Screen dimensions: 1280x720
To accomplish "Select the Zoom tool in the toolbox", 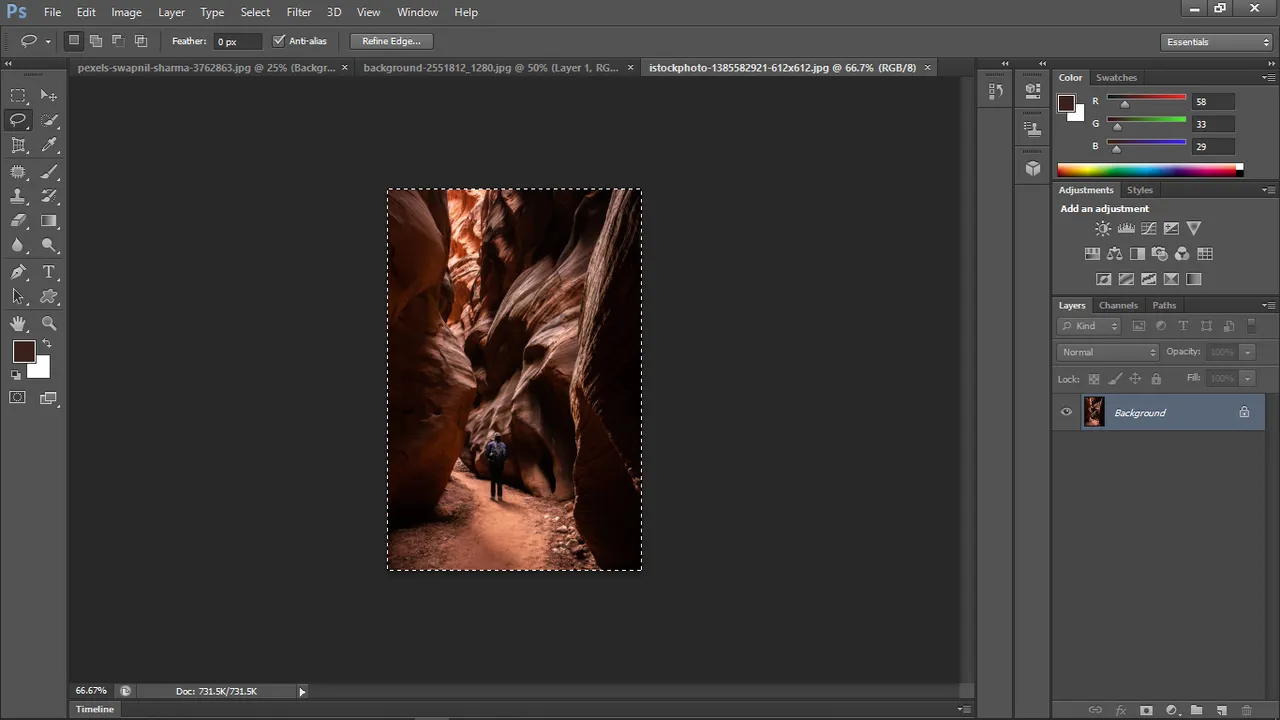I will tap(49, 323).
